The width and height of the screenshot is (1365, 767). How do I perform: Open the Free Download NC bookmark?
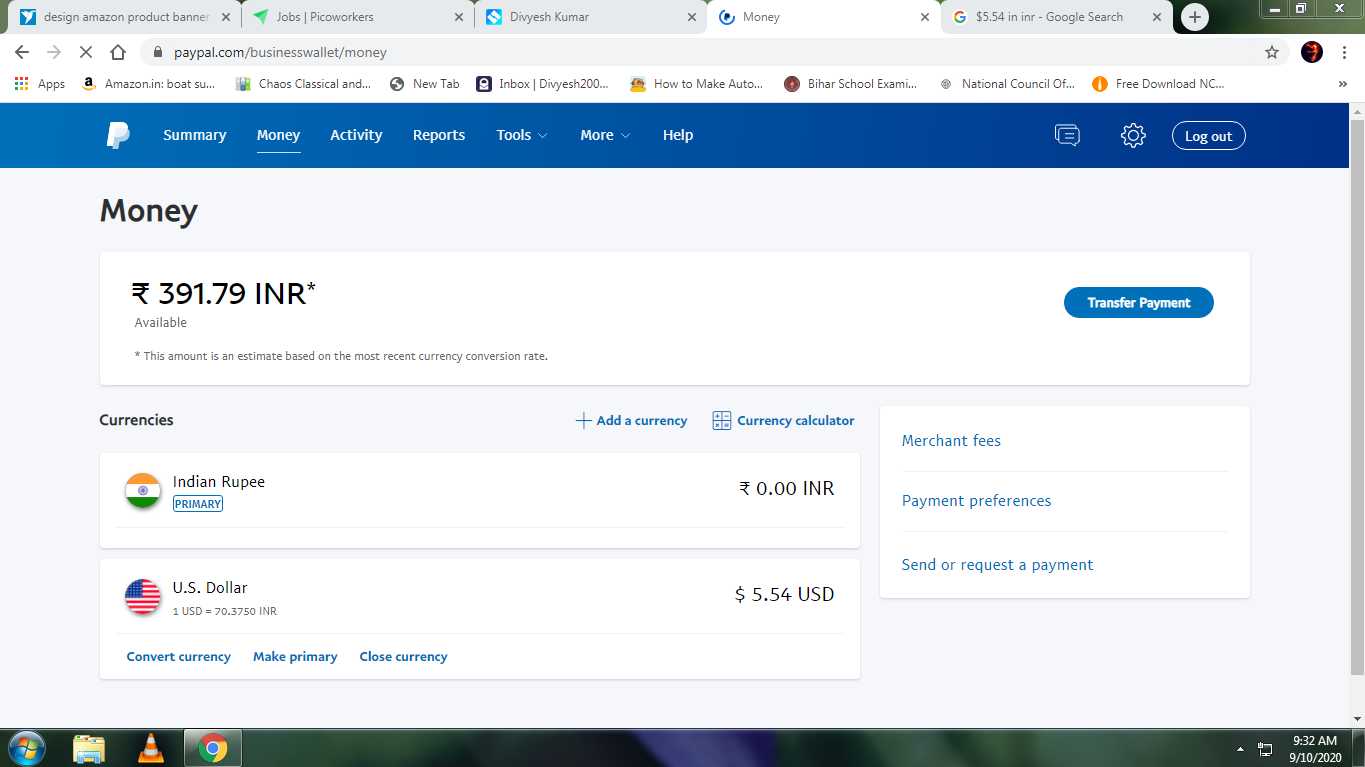[x=1159, y=84]
